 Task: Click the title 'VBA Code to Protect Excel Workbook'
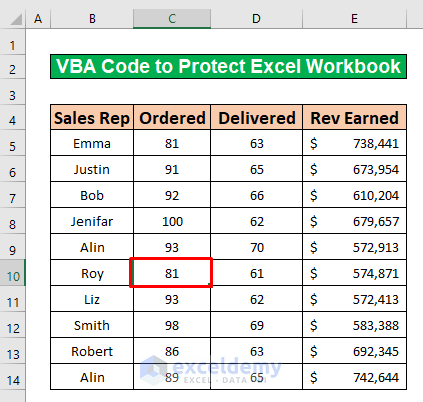click(x=228, y=66)
